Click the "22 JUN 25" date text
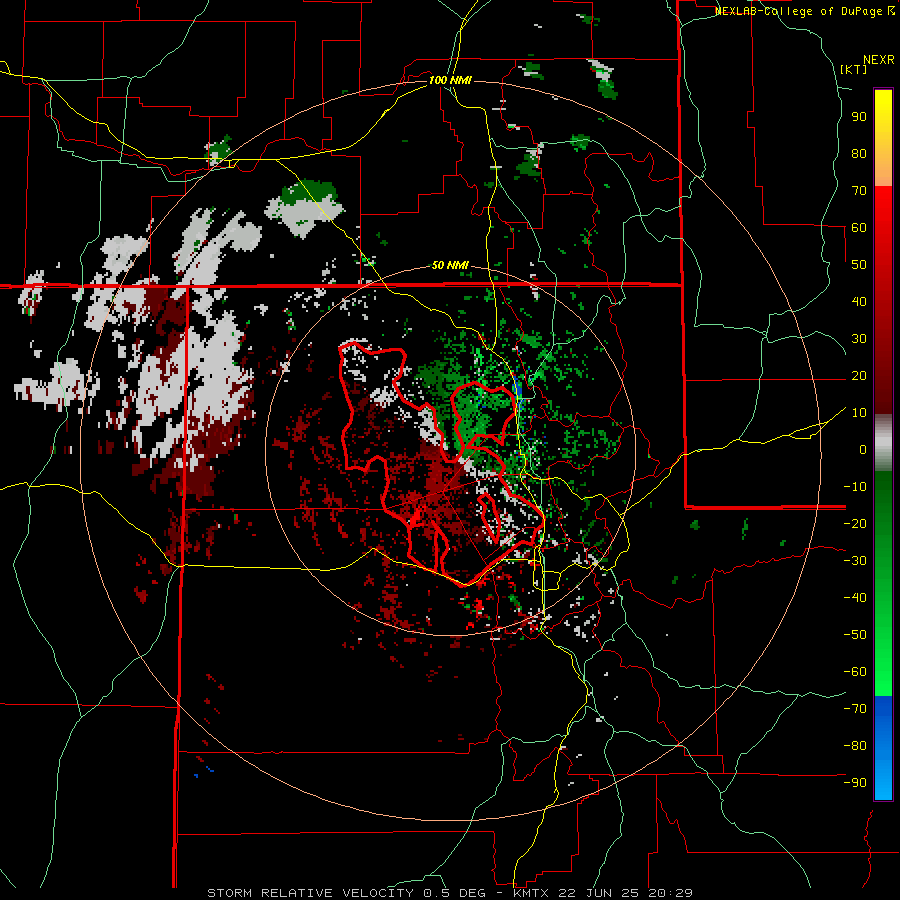This screenshot has height=900, width=900. 599,893
